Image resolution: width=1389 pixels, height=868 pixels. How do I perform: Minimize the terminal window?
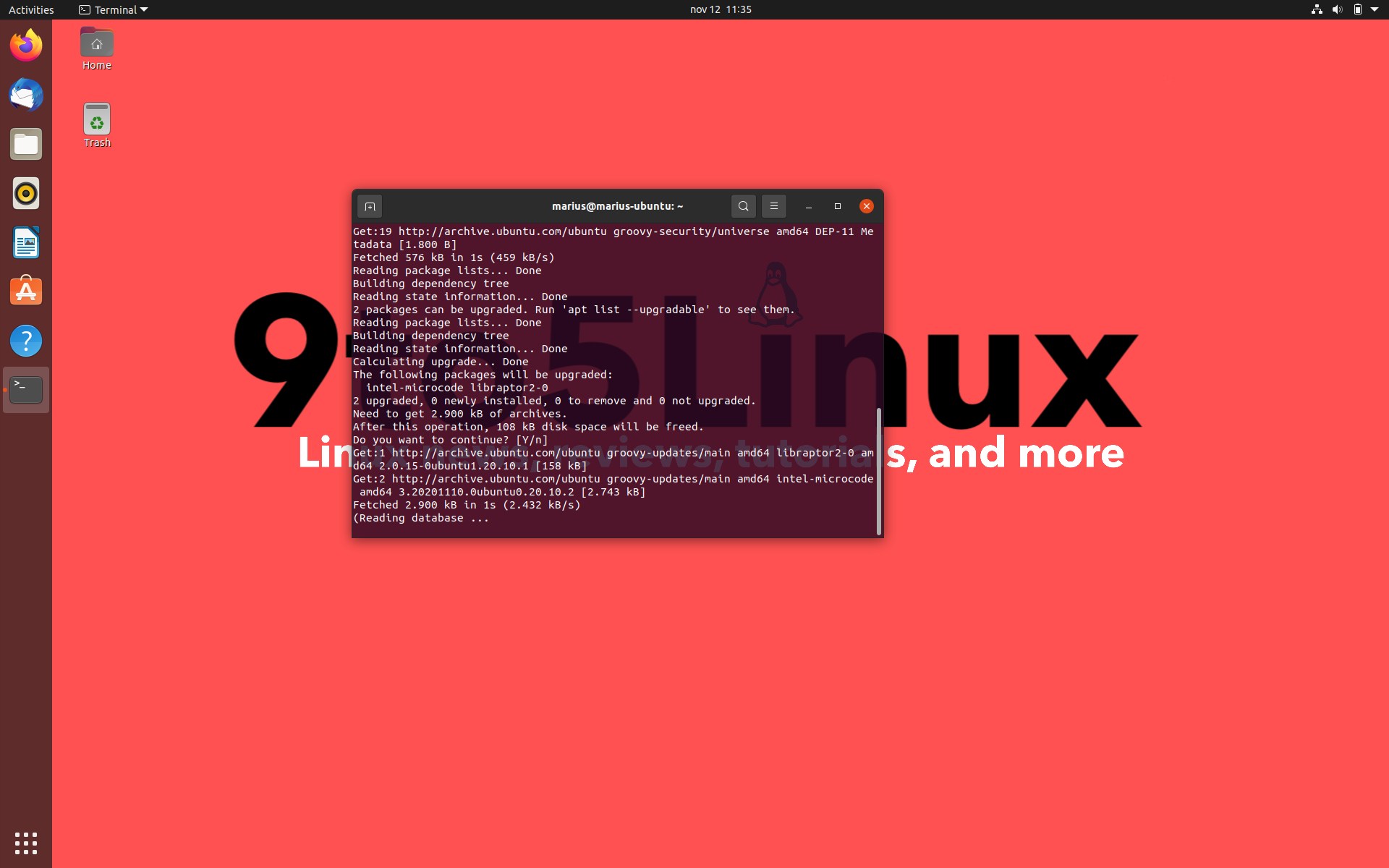tap(809, 207)
